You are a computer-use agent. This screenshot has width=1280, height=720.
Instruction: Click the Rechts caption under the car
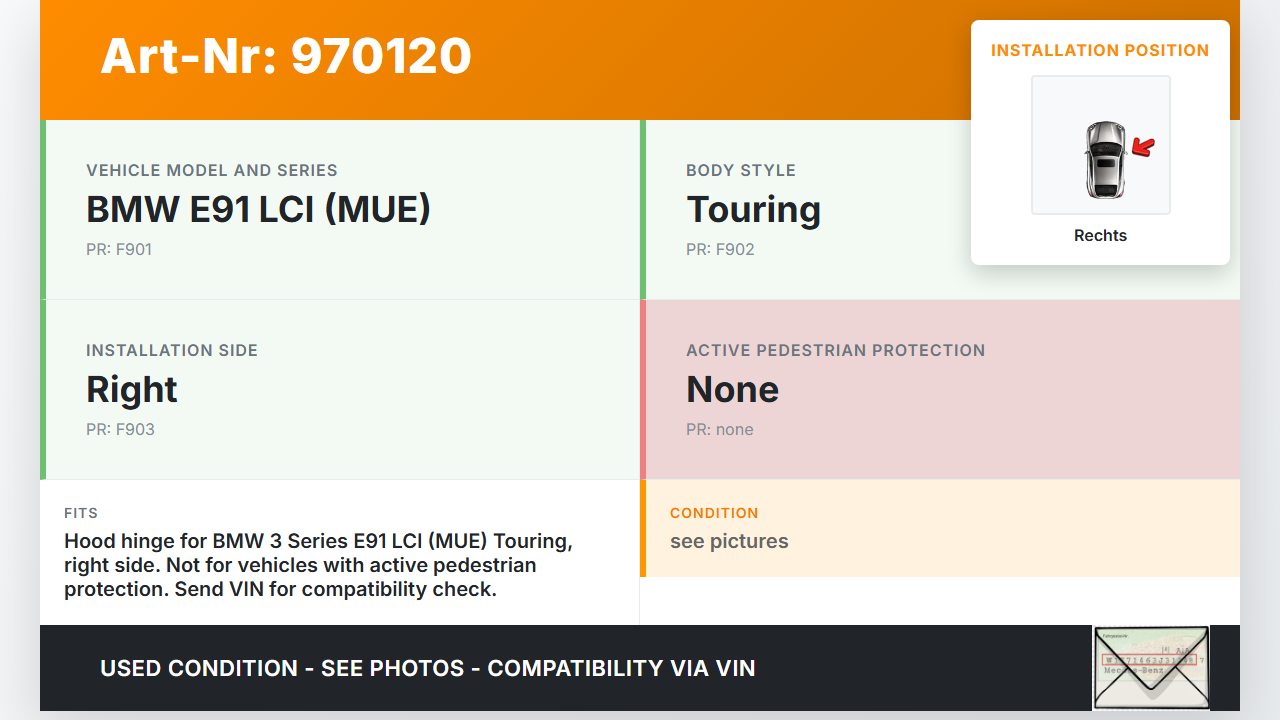coord(1100,236)
